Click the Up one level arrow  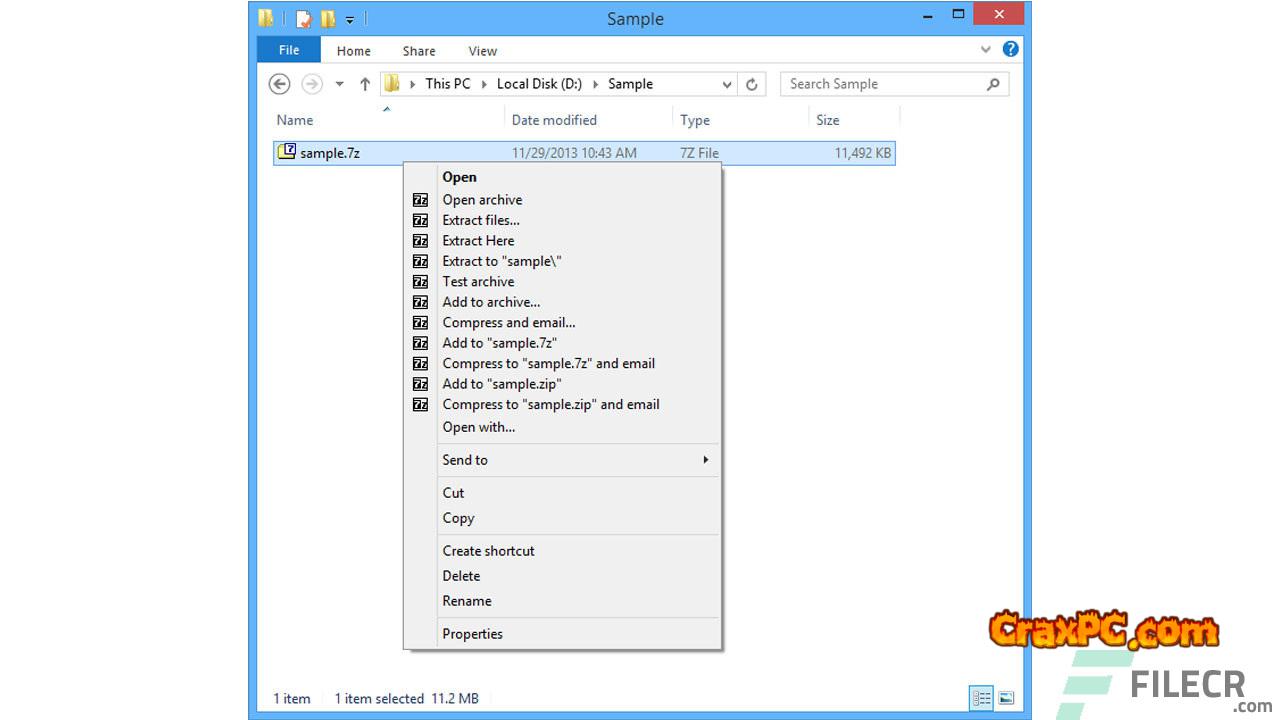[x=364, y=84]
